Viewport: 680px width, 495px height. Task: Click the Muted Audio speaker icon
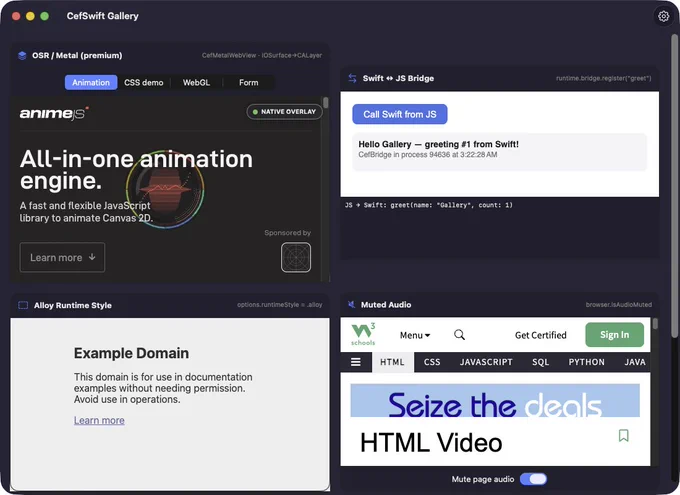pyautogui.click(x=352, y=305)
